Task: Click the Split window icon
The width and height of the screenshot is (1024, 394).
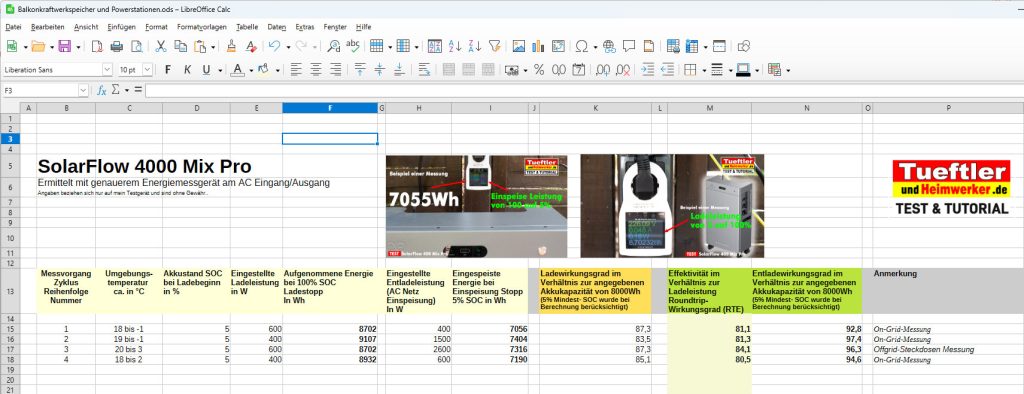Action: pos(719,46)
